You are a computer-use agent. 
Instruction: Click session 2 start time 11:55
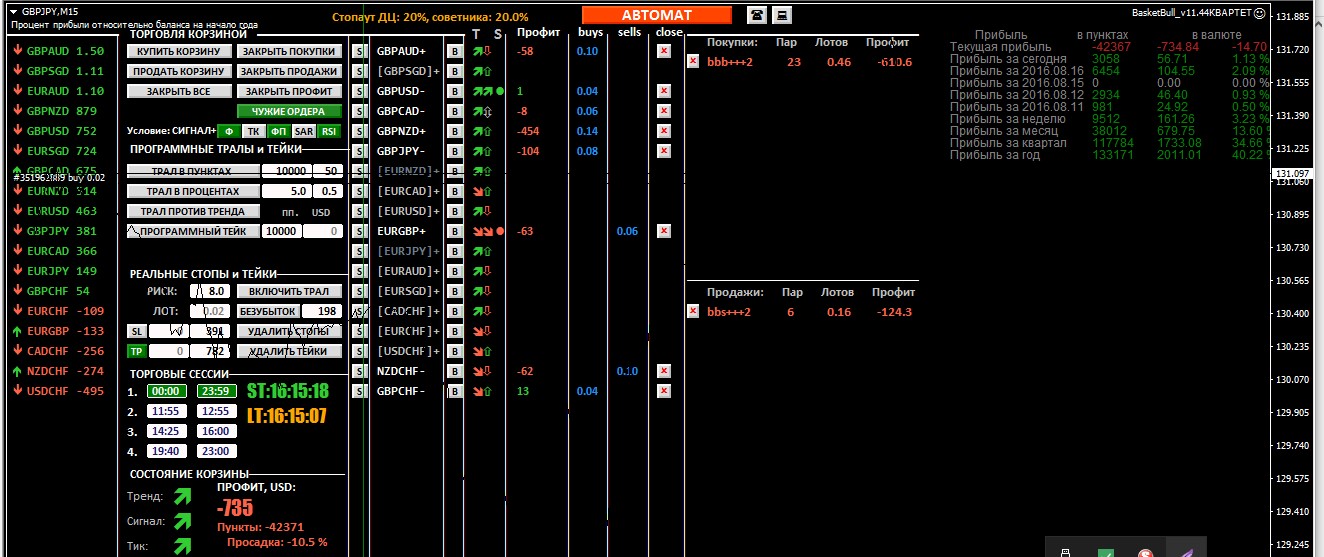[164, 411]
